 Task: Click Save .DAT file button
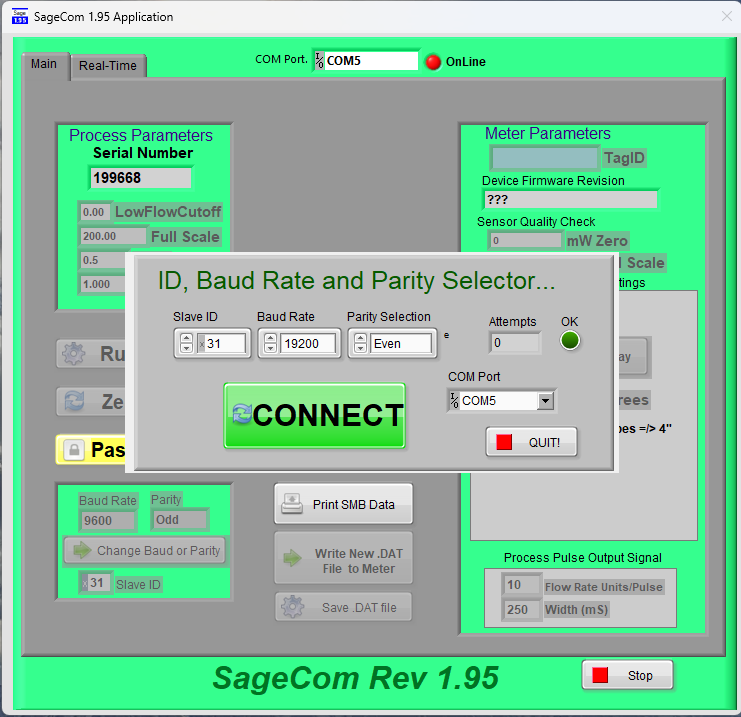[x=344, y=607]
